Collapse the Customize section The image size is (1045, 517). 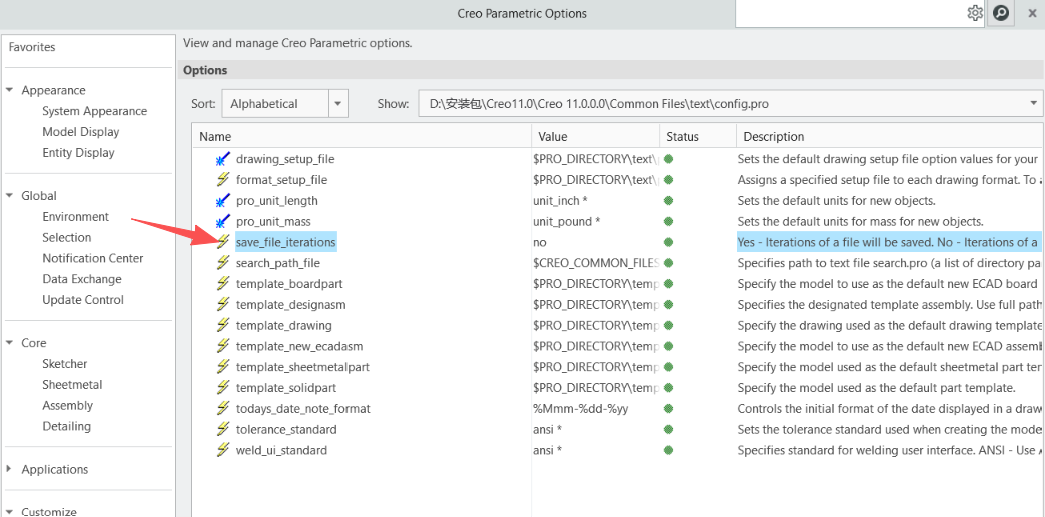10,512
